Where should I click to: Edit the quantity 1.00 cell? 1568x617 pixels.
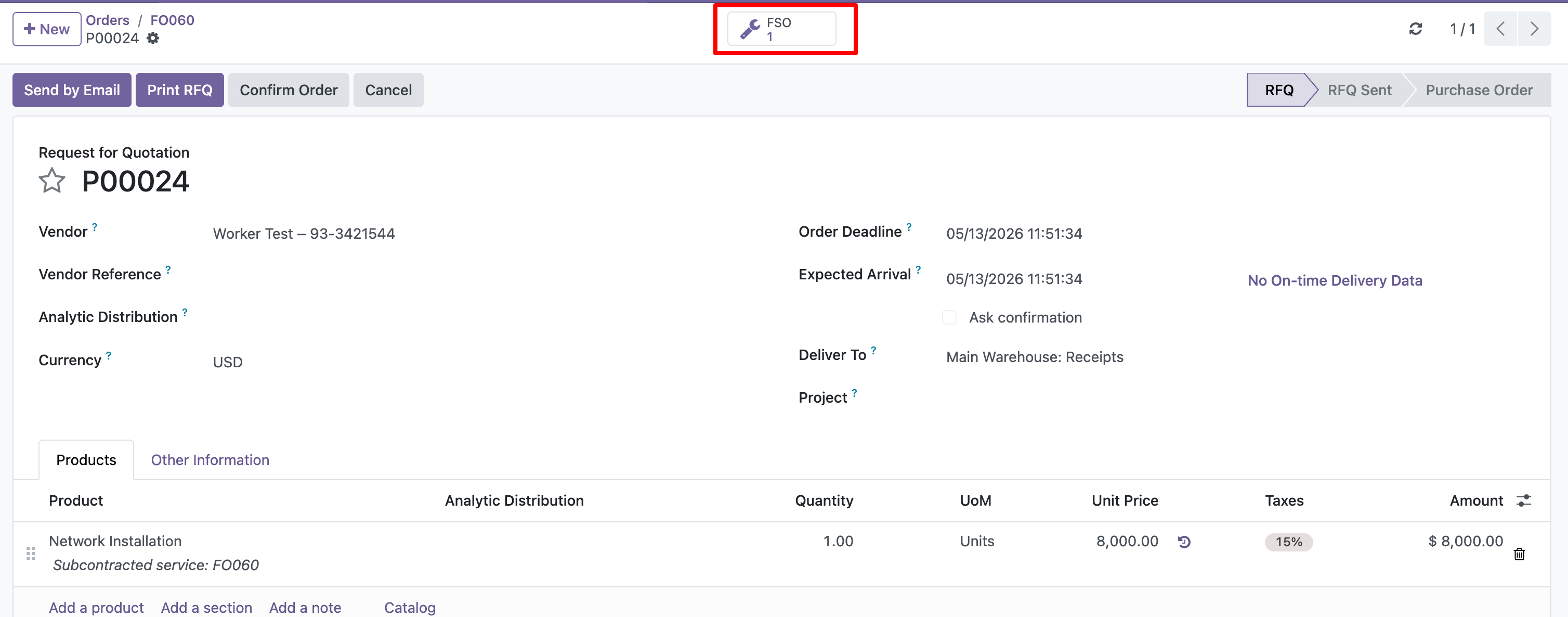pyautogui.click(x=838, y=541)
